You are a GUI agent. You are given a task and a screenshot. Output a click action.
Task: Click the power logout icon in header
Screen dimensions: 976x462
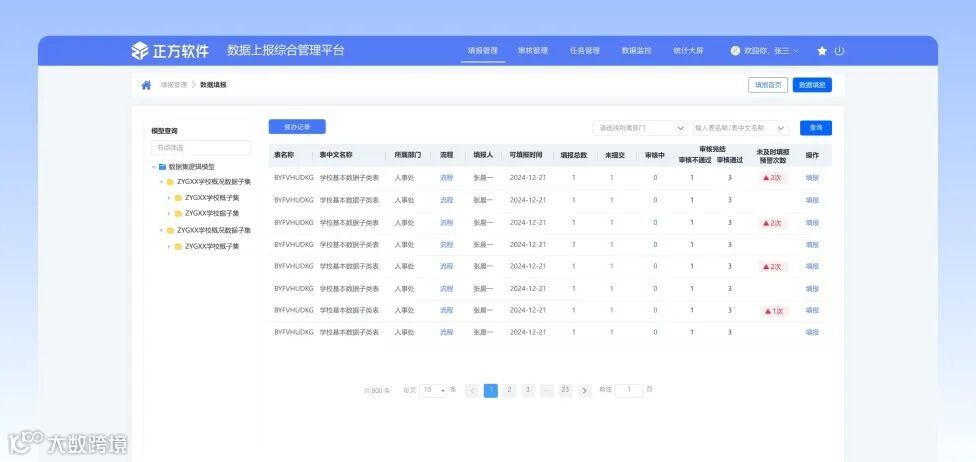point(839,51)
